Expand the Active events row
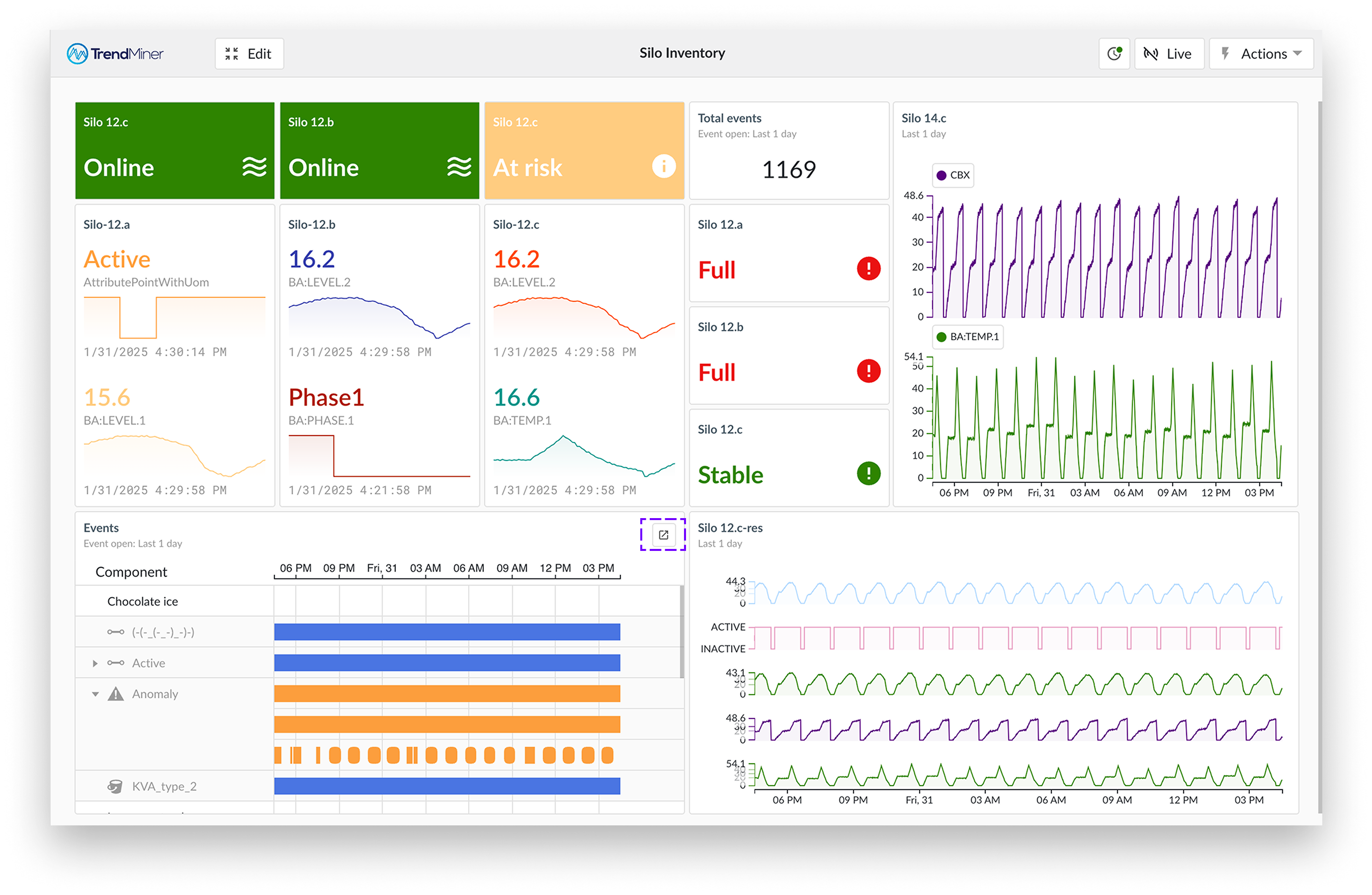Image resolution: width=1372 pixels, height=895 pixels. (95, 663)
